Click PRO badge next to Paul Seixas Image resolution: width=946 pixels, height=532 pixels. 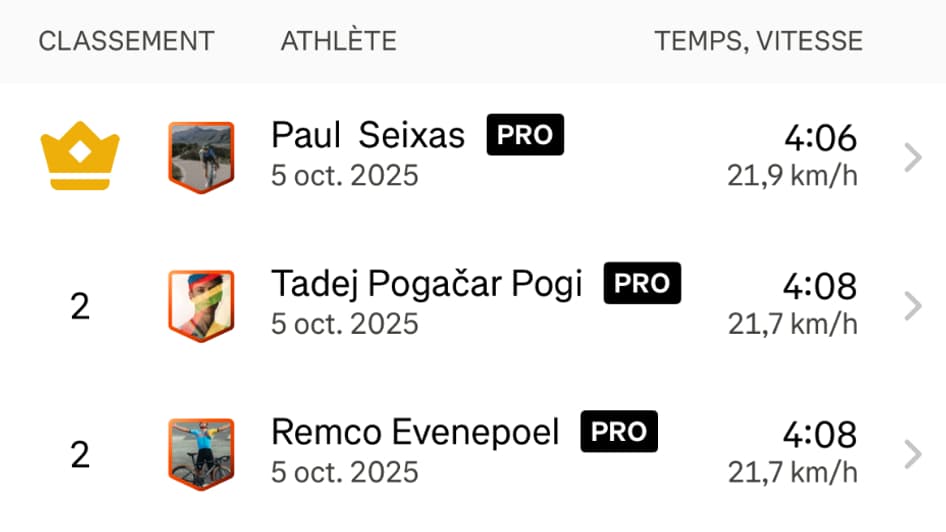[x=525, y=135]
